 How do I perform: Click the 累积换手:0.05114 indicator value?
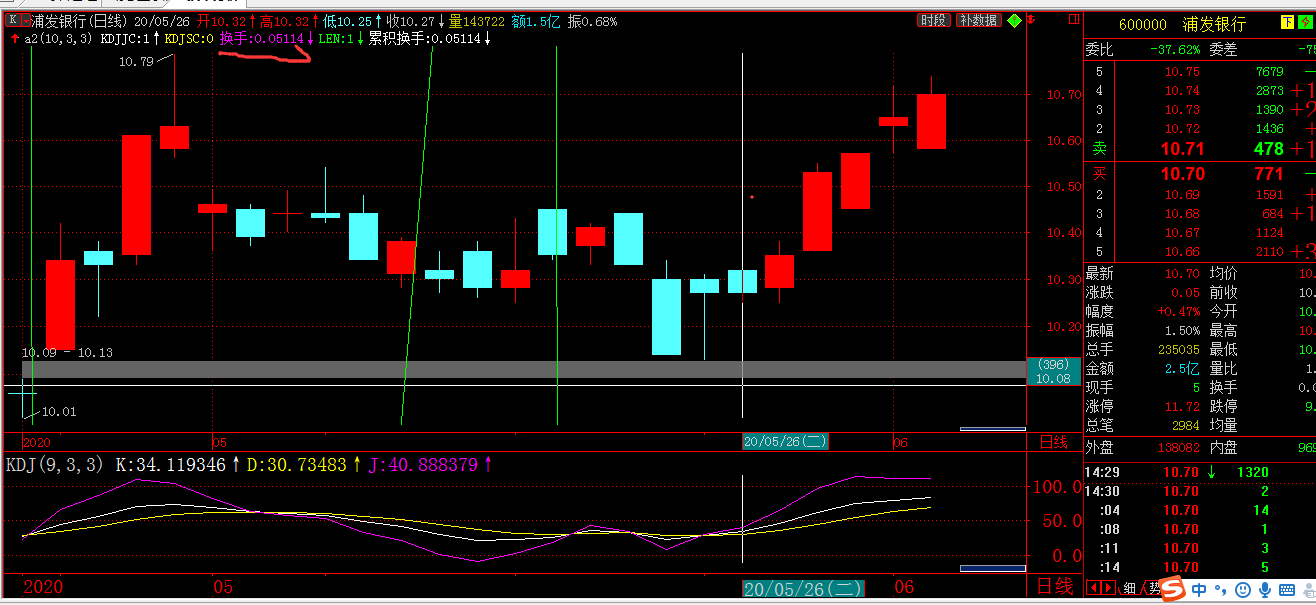point(424,38)
